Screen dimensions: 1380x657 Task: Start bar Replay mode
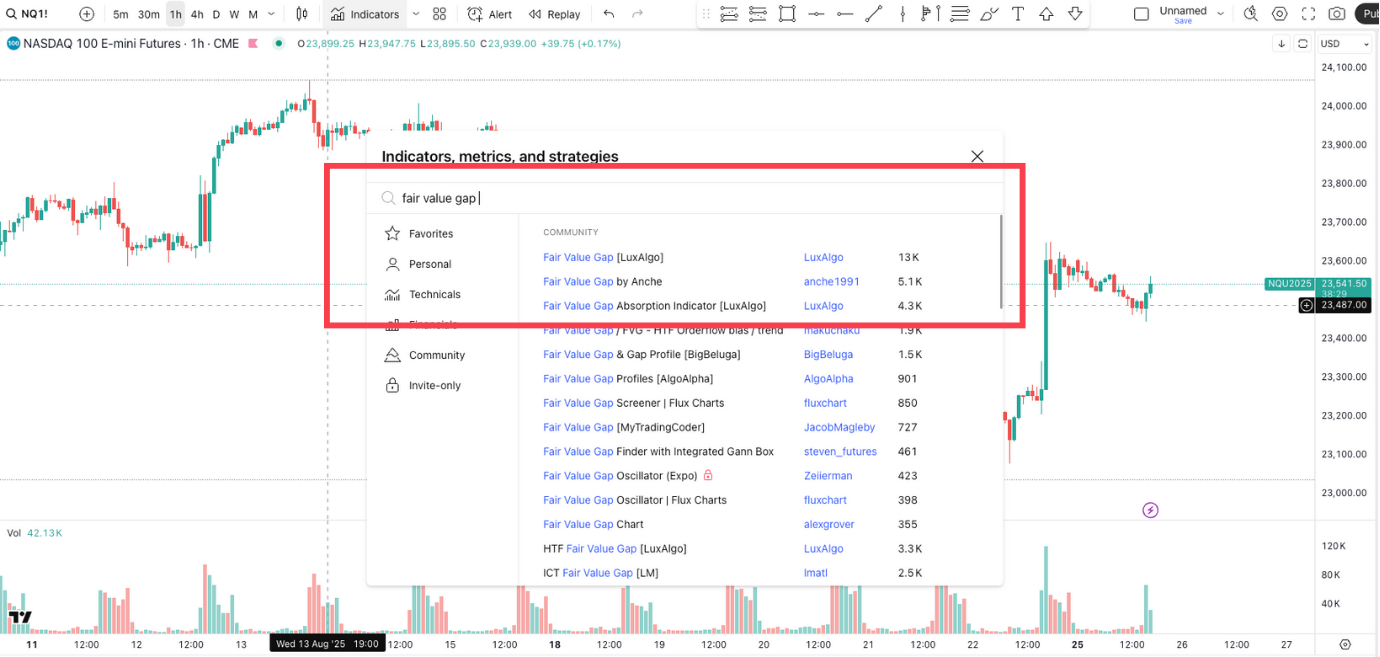click(x=555, y=14)
